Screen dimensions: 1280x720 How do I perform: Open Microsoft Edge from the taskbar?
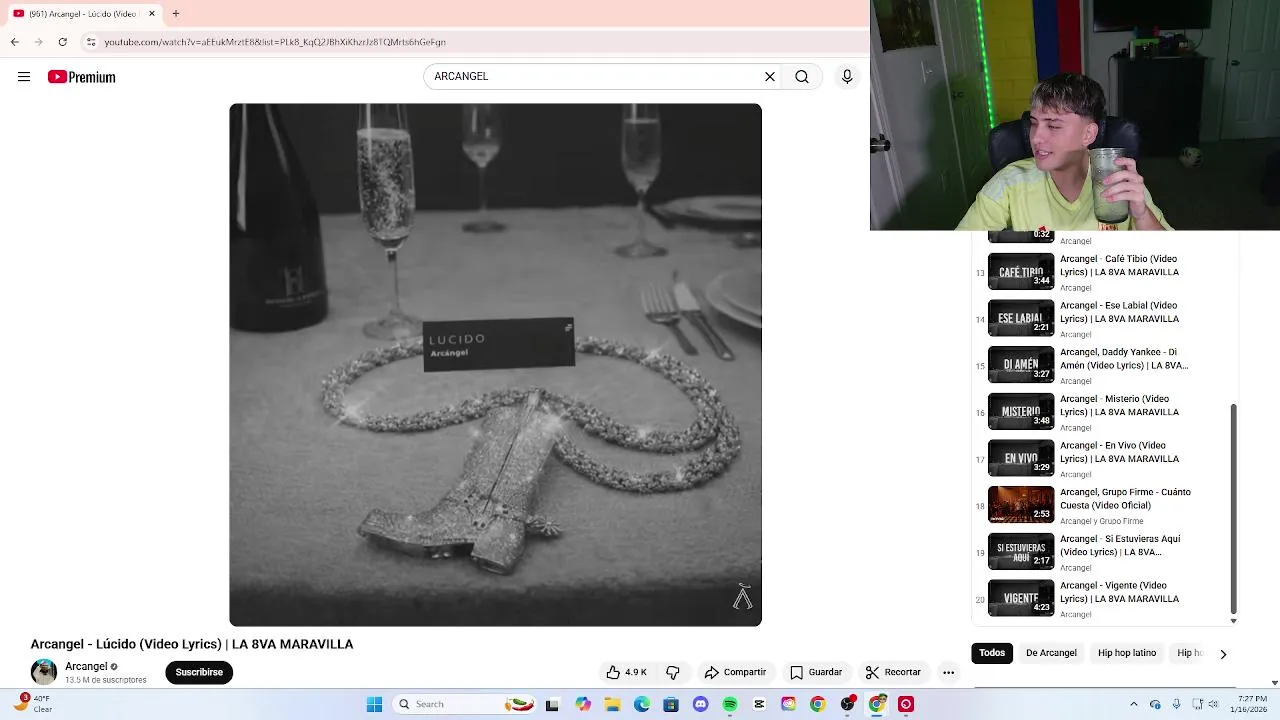click(641, 704)
